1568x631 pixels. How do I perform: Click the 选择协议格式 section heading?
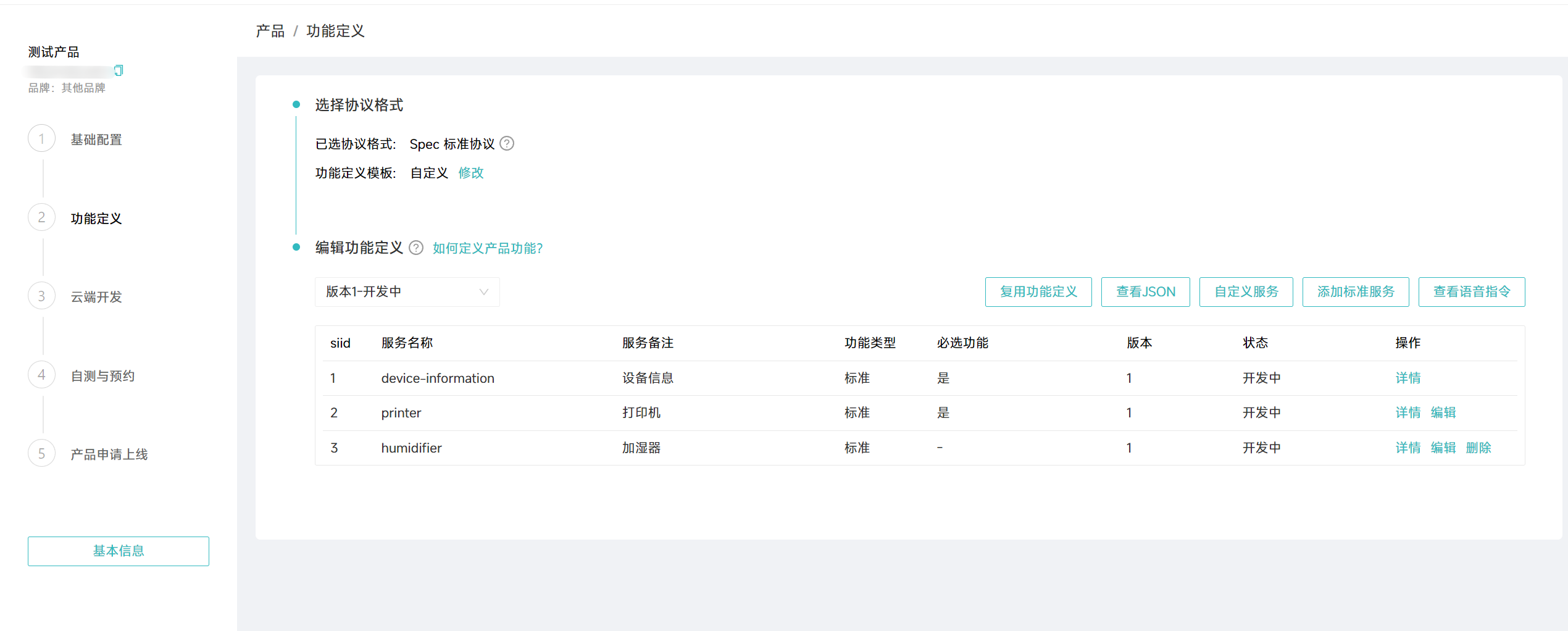tap(359, 105)
